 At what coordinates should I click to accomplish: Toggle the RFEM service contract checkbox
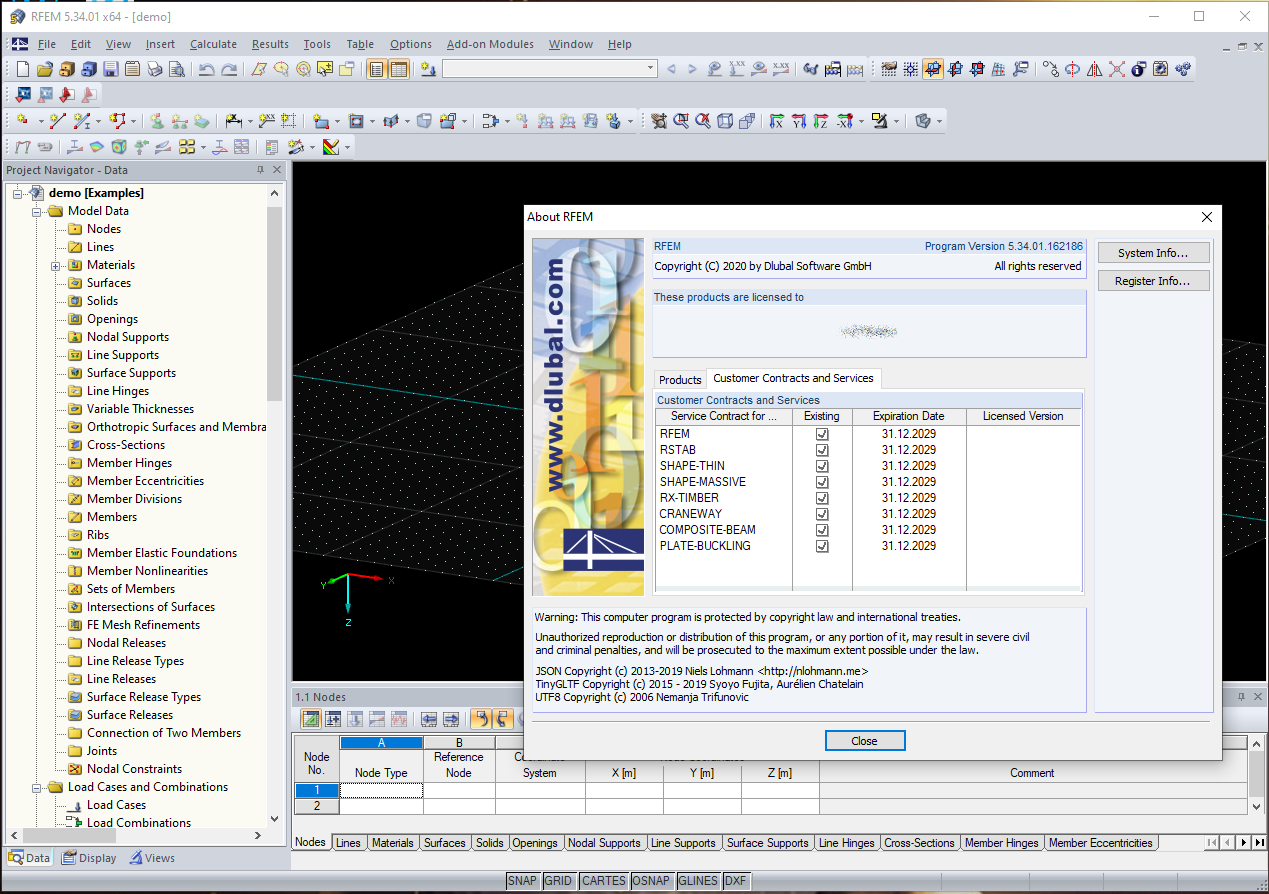822,434
